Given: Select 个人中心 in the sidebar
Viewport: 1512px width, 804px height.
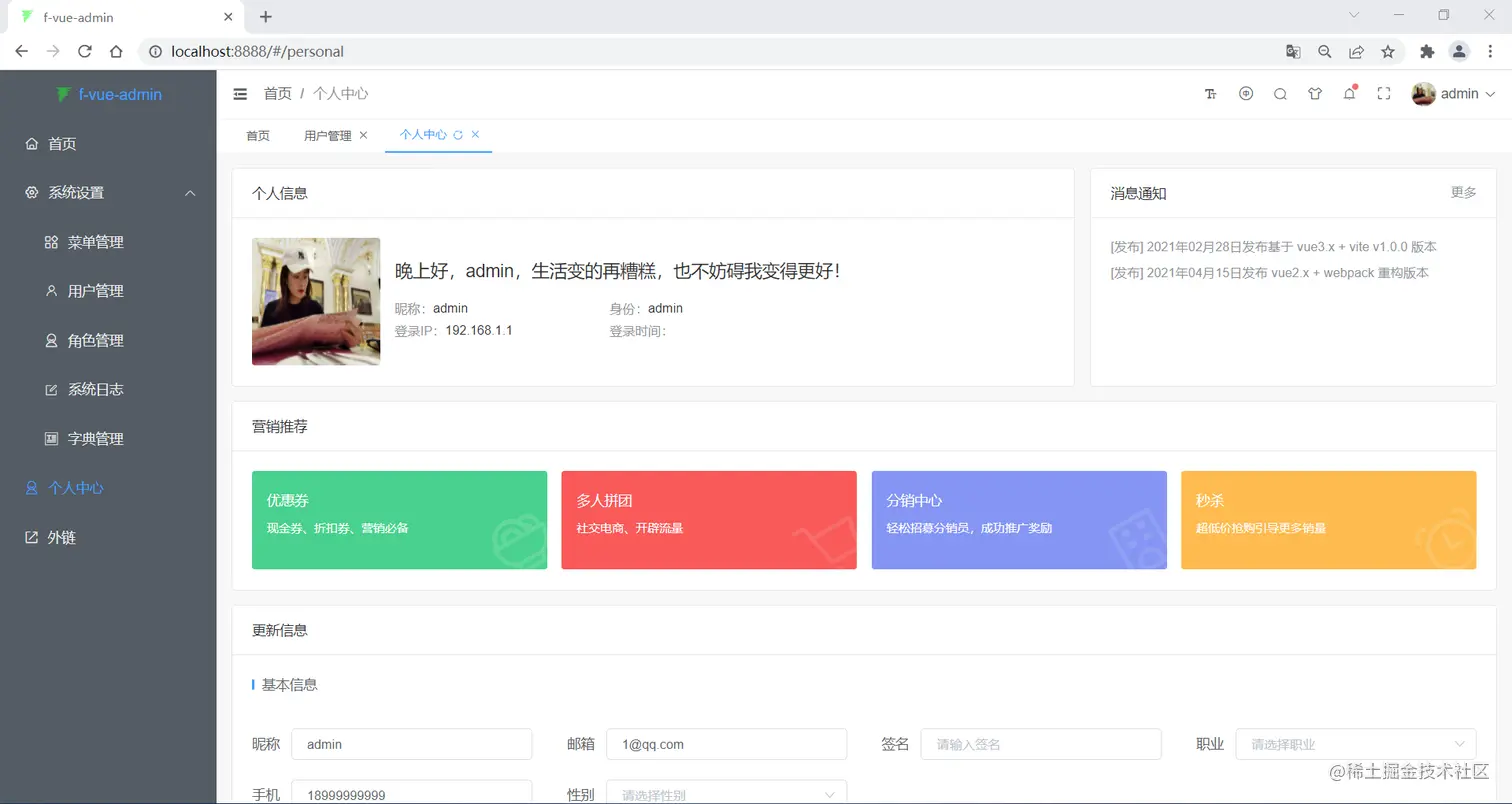Looking at the screenshot, I should (x=108, y=488).
